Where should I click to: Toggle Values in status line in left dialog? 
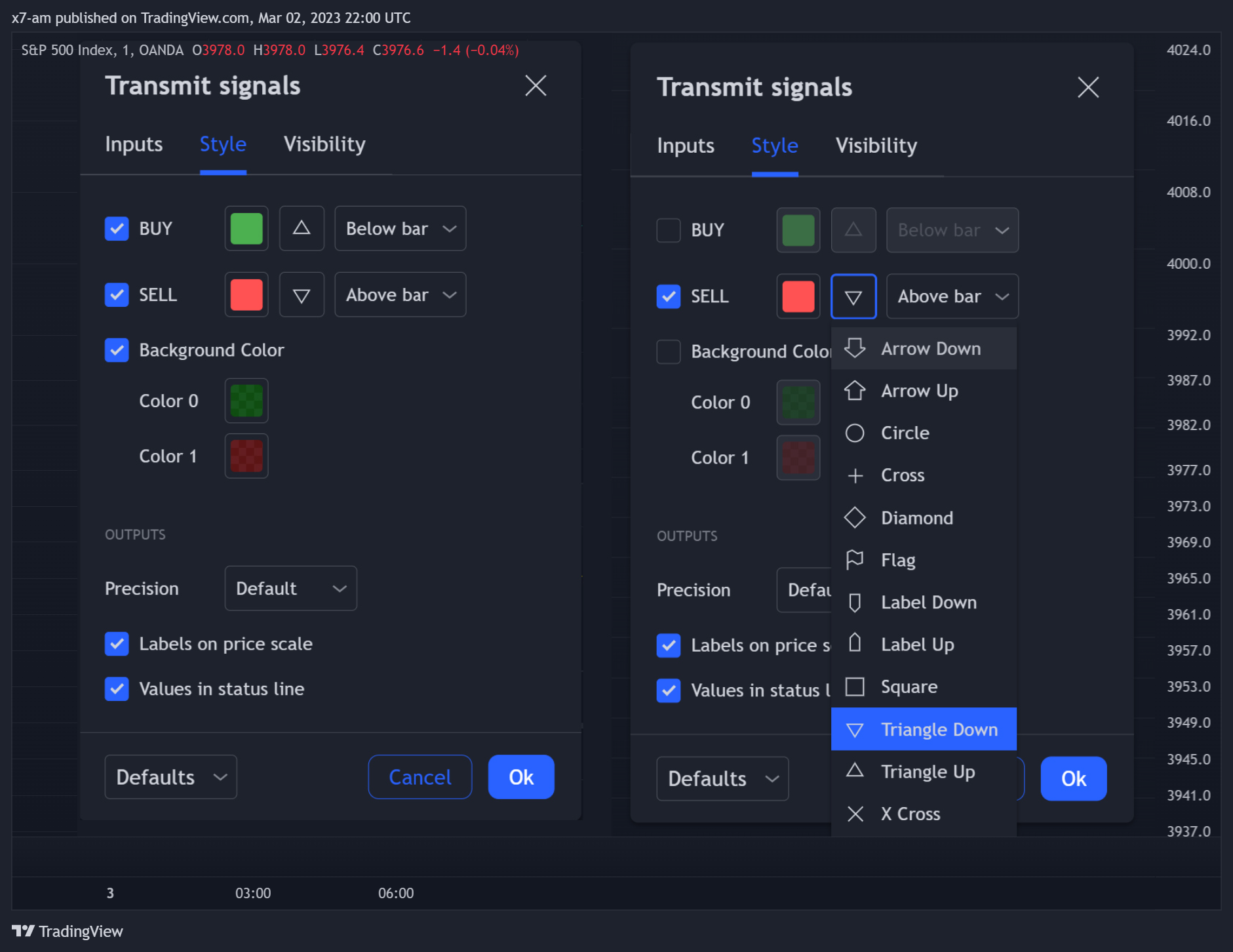click(x=117, y=689)
